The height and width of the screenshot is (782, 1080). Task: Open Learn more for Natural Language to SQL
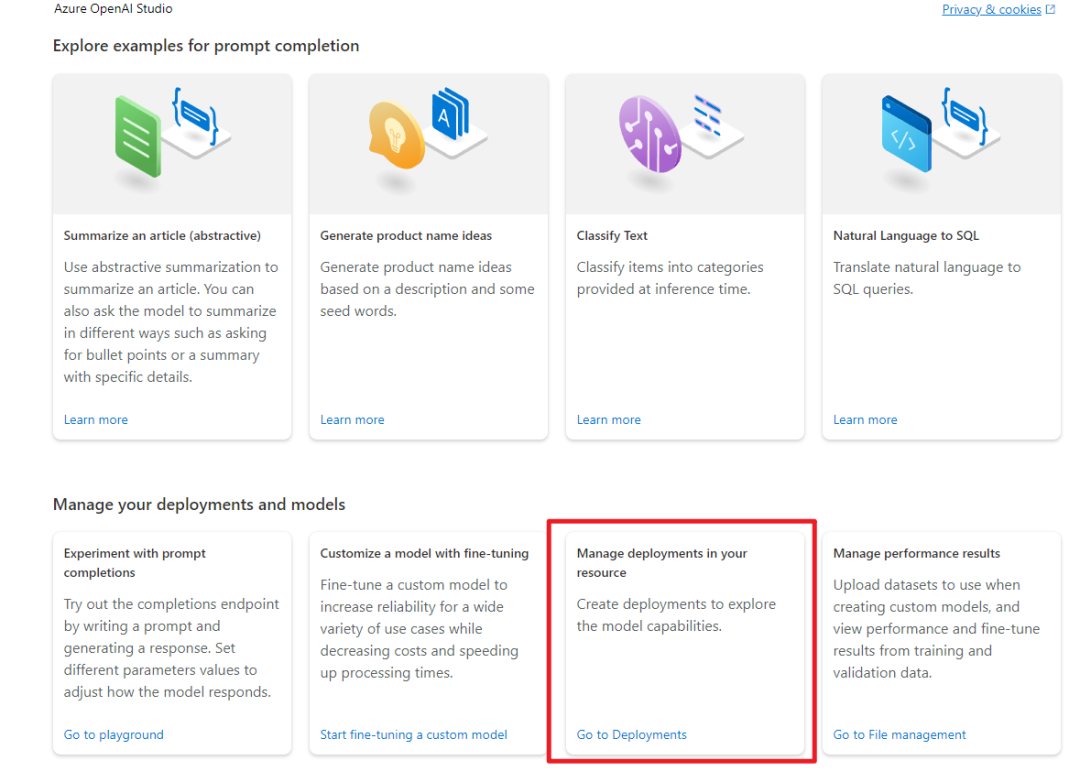(x=864, y=419)
